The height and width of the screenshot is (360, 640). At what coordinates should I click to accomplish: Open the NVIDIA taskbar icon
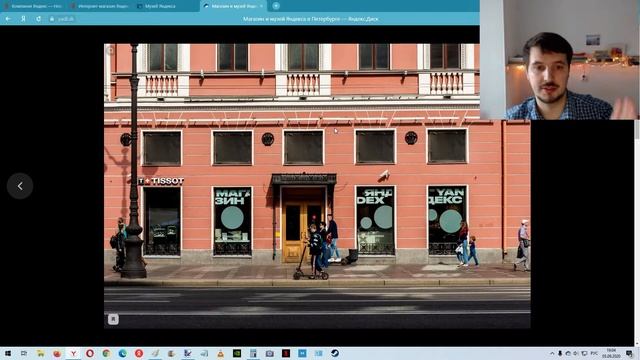click(x=237, y=353)
